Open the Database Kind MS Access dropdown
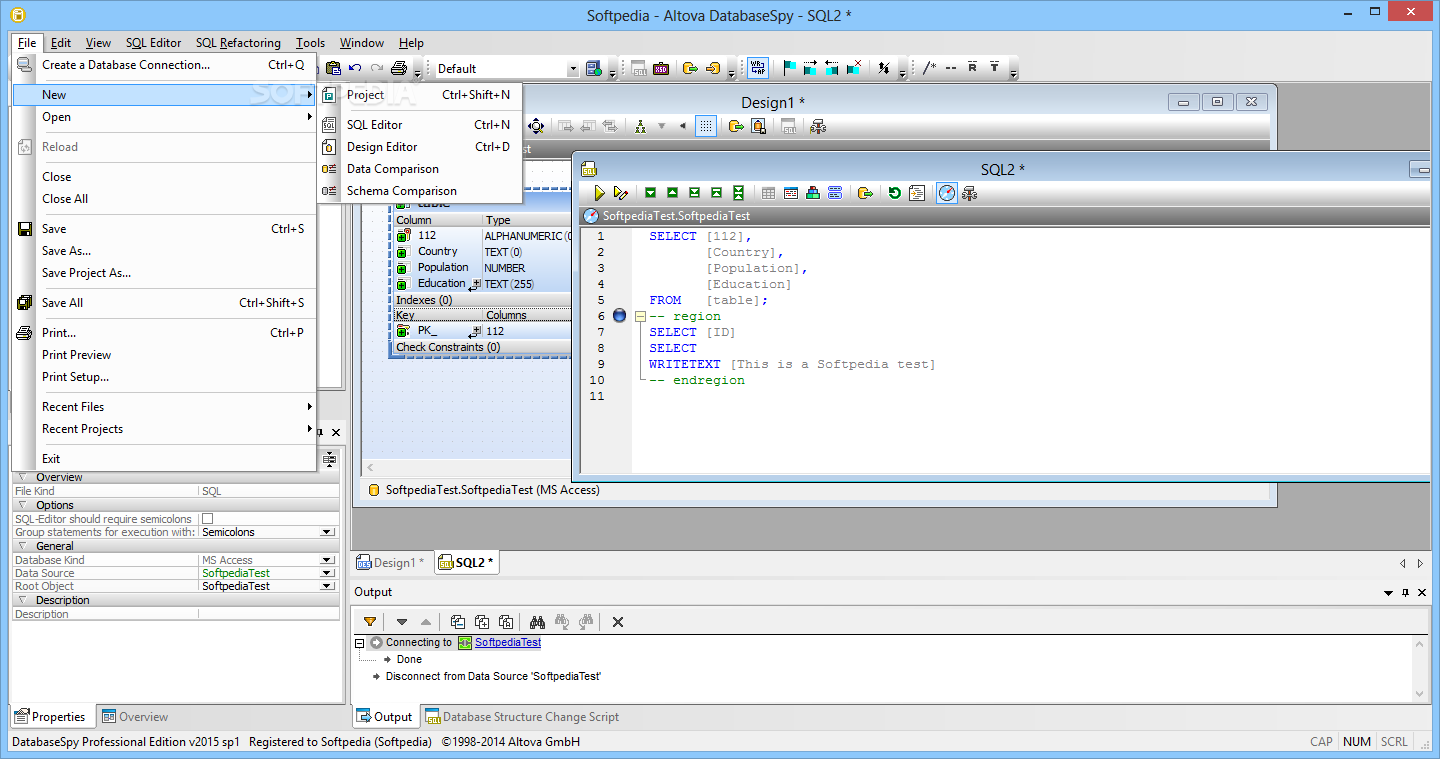This screenshot has width=1440, height=759. point(327,560)
